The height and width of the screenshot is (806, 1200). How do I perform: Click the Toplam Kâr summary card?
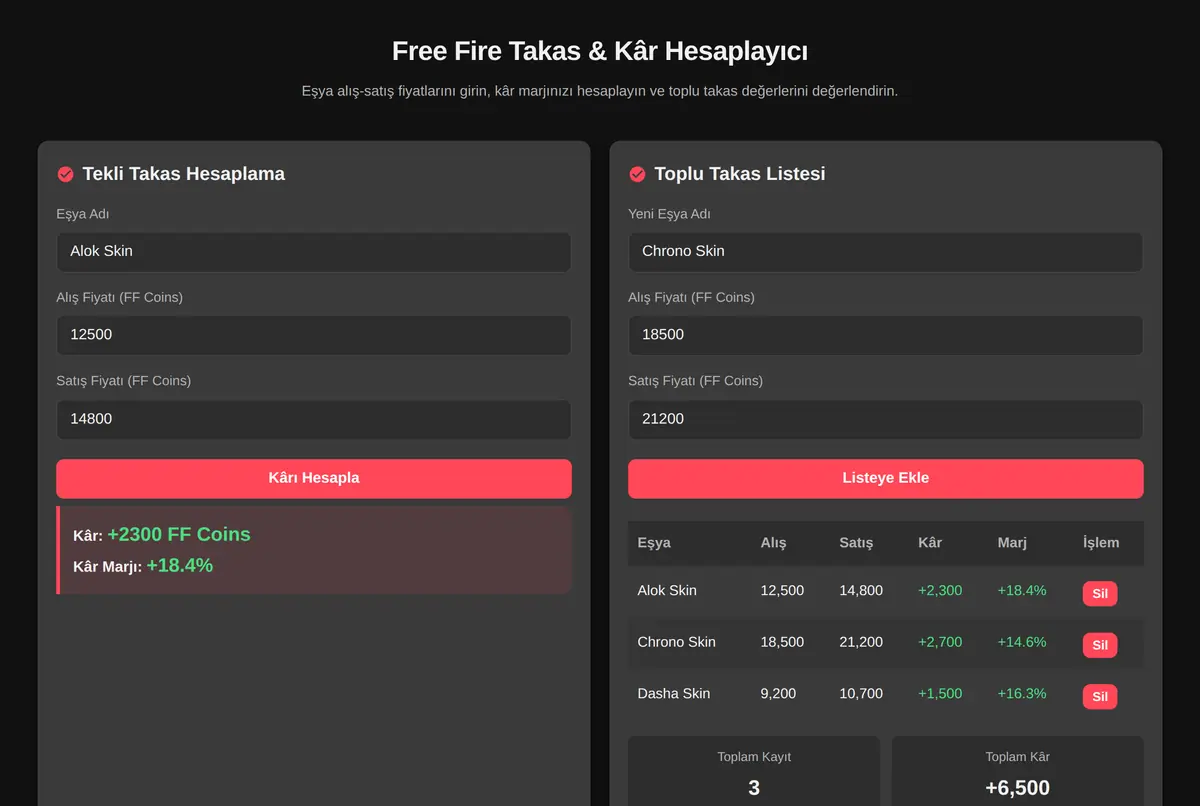click(x=1017, y=771)
